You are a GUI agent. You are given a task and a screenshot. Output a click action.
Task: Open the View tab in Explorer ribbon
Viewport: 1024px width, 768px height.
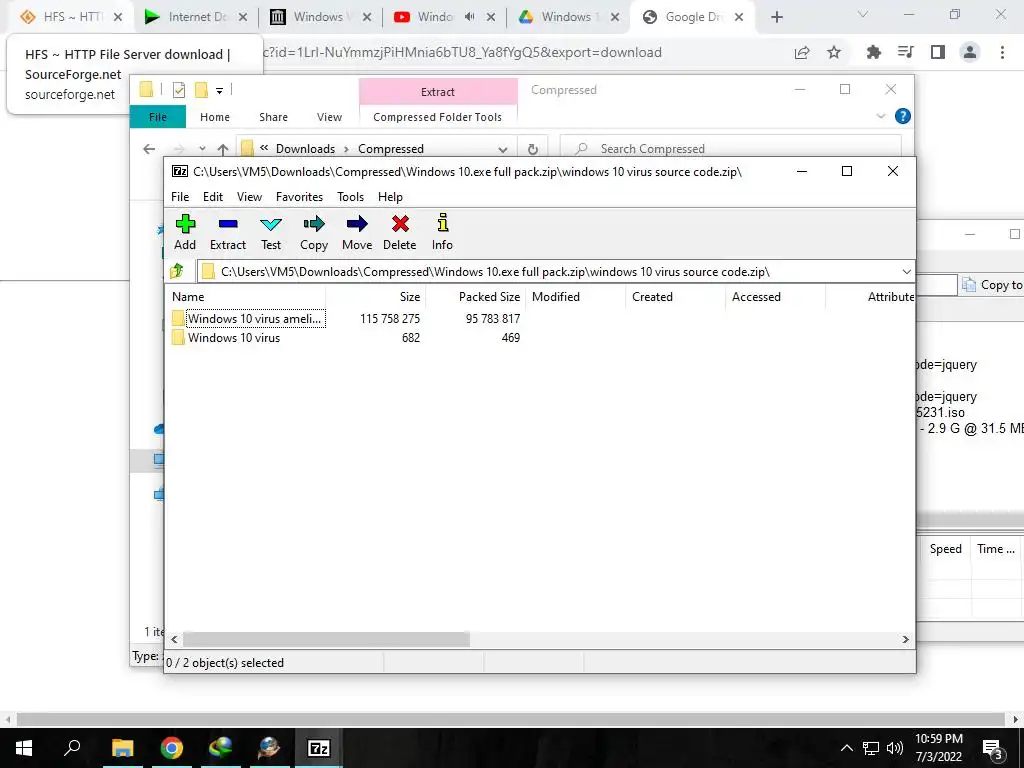pyautogui.click(x=329, y=117)
